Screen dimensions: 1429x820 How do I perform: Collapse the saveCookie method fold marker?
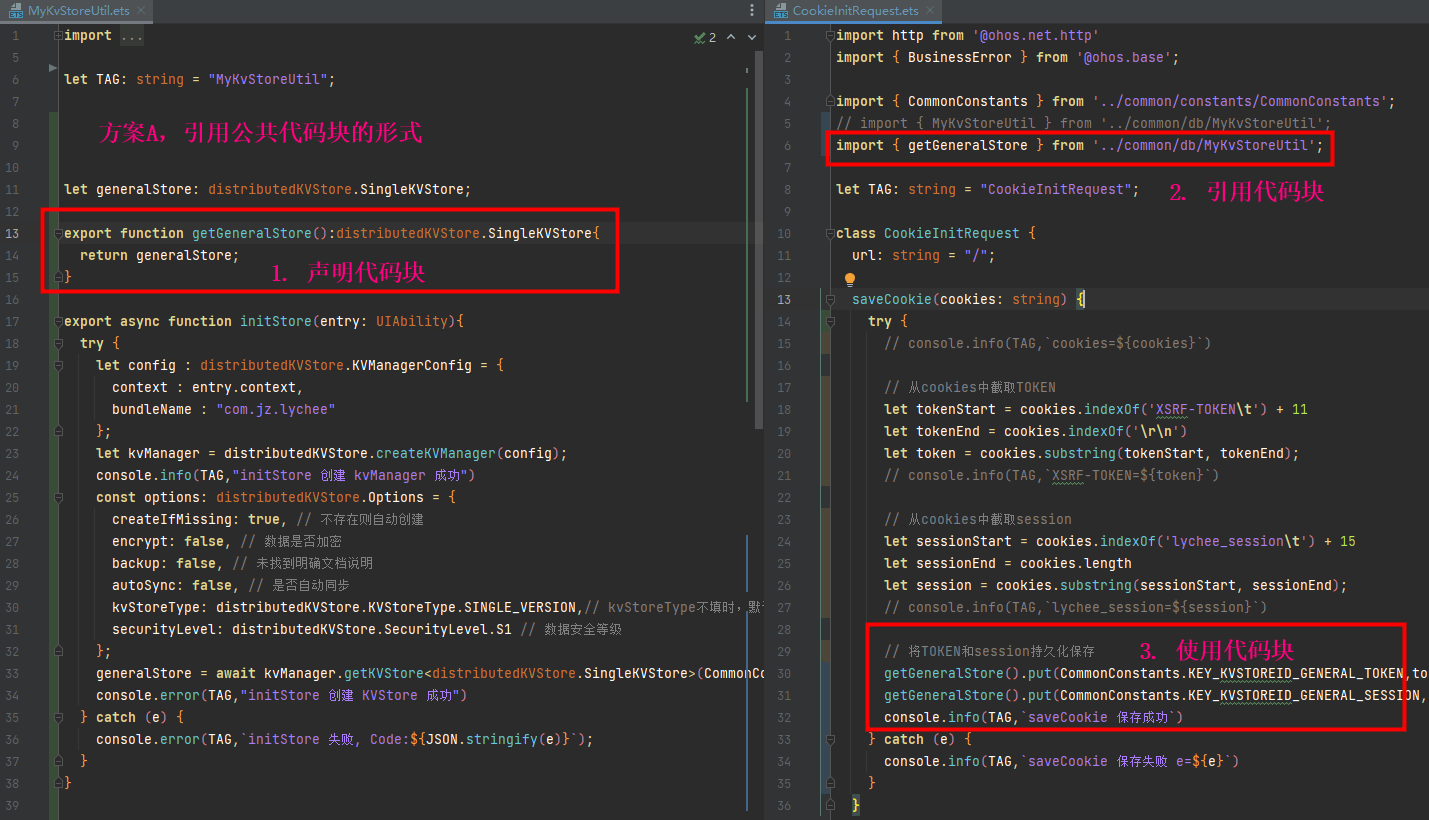830,299
